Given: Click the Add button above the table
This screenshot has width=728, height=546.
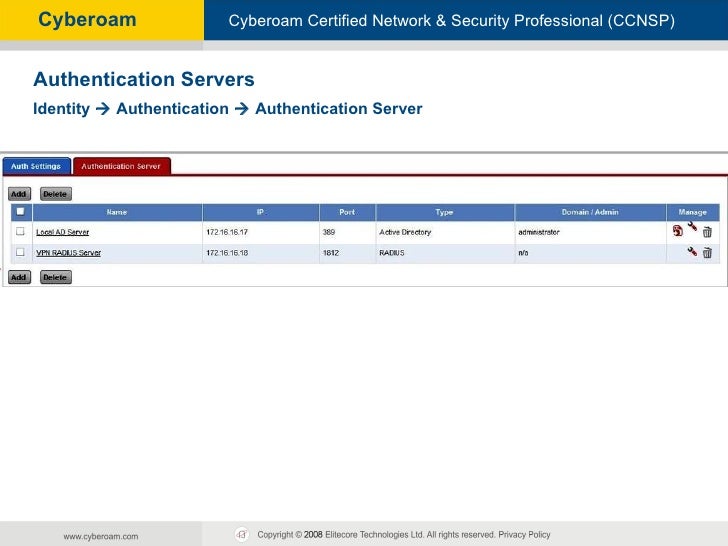Looking at the screenshot, I should 19,194.
